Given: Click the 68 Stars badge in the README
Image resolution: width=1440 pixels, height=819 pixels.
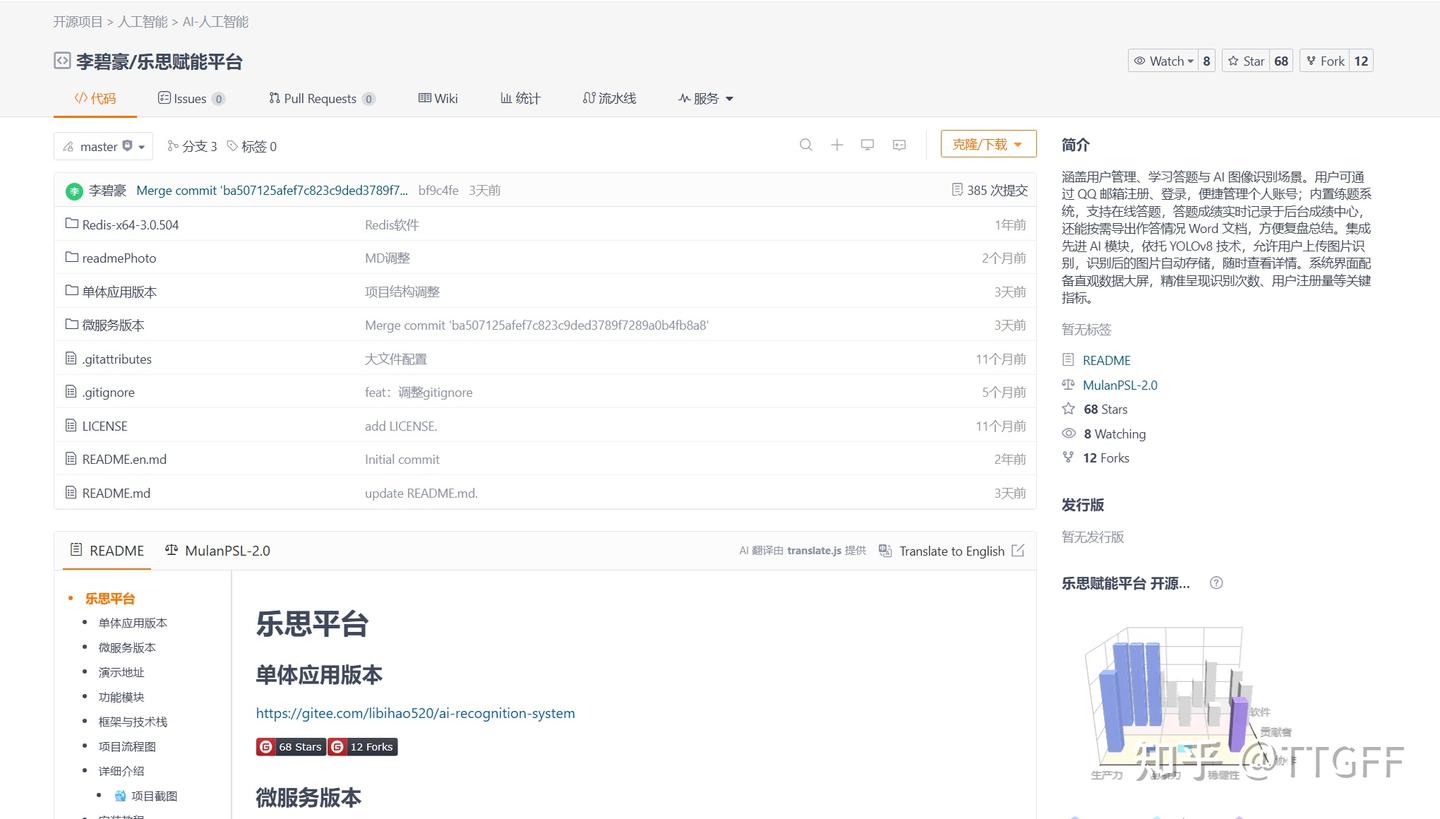Looking at the screenshot, I should pyautogui.click(x=290, y=746).
